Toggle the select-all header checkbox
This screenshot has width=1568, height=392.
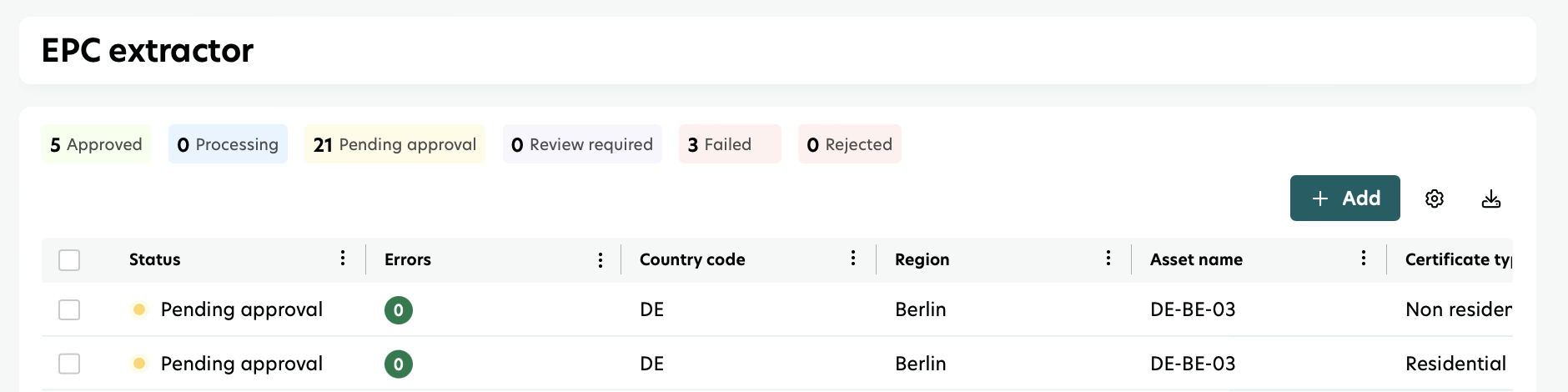(69, 260)
